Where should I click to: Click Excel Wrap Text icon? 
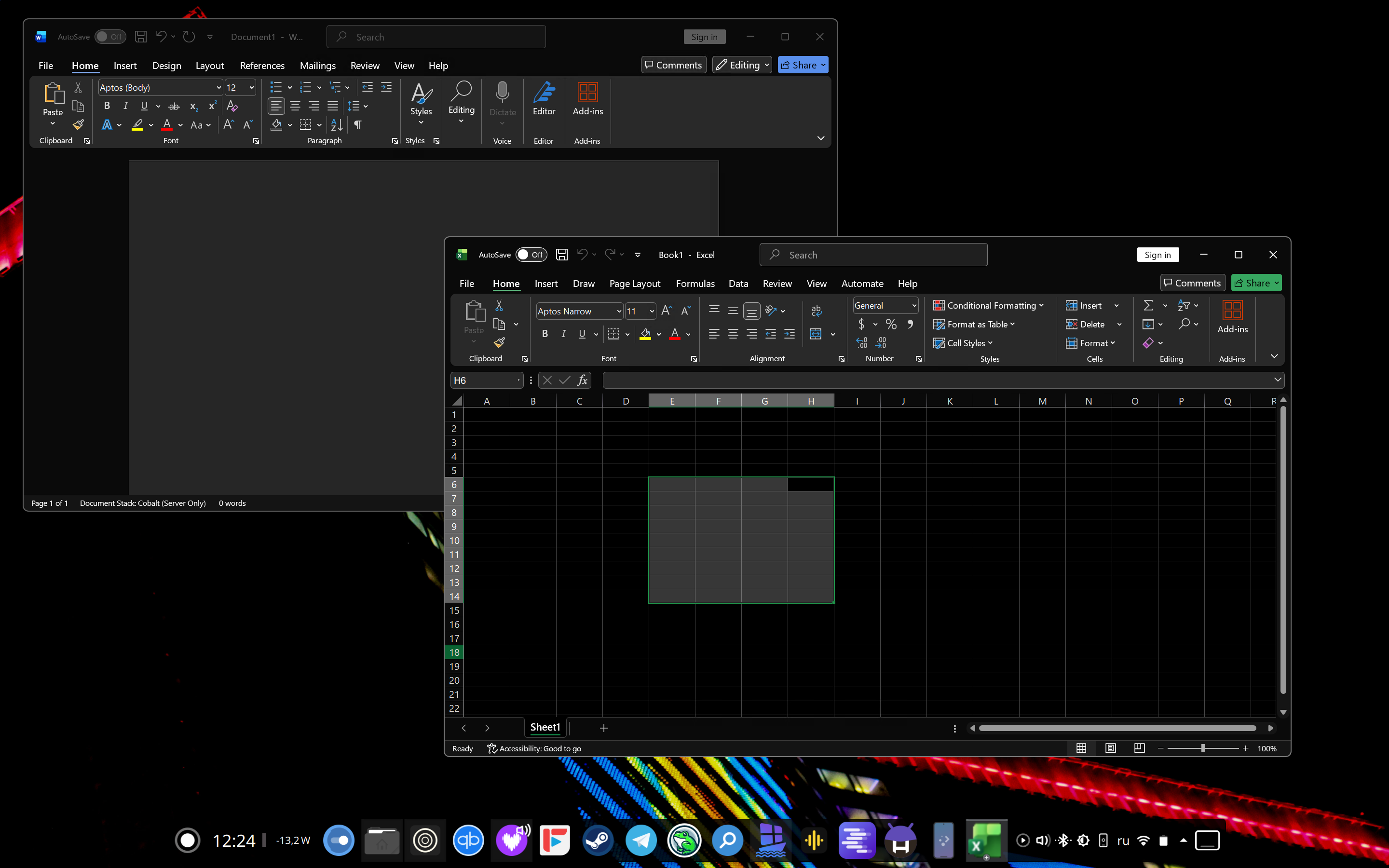coord(816,311)
